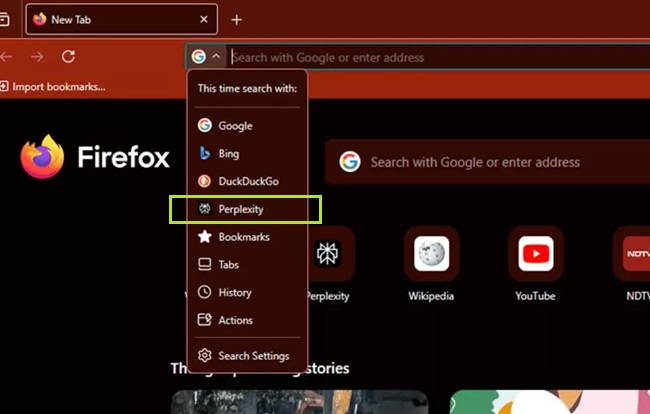Click the DuckDuckGo duck icon

[x=204, y=181]
